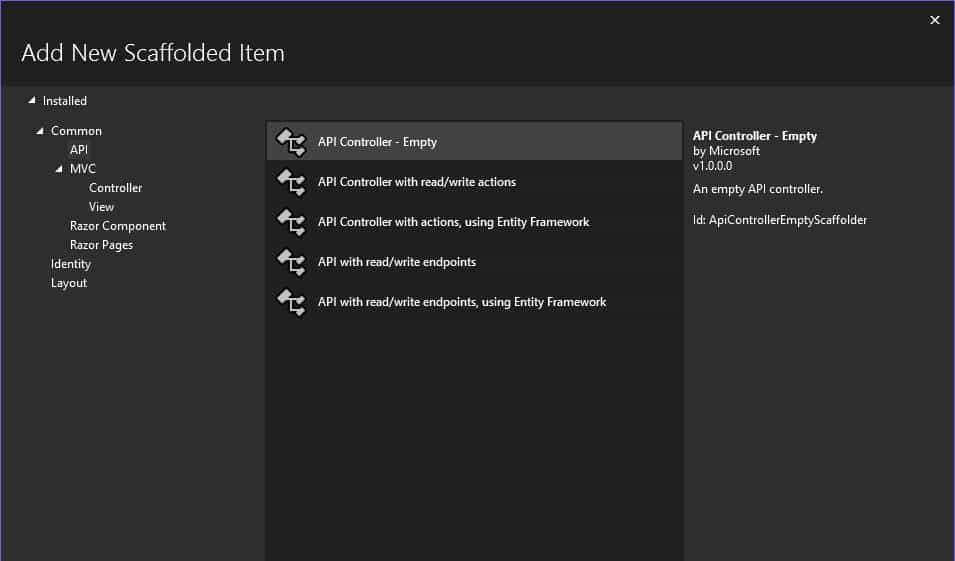
Task: Select the MVC category
Action: 83,169
